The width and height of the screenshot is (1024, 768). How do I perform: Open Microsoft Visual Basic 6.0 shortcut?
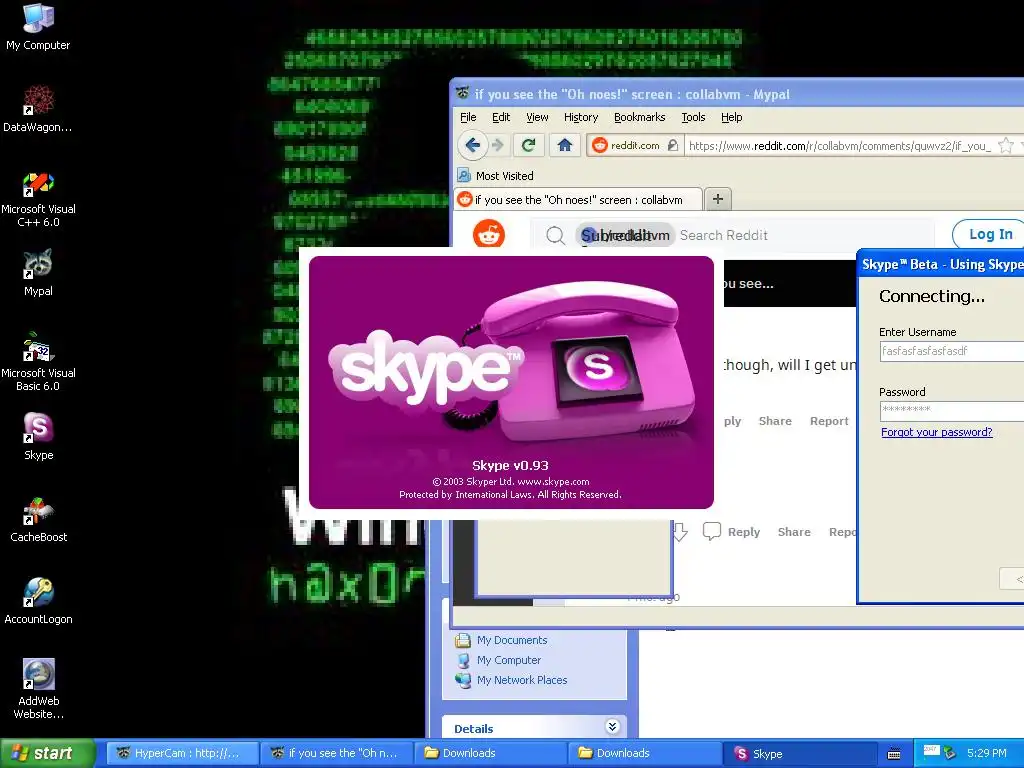[38, 362]
